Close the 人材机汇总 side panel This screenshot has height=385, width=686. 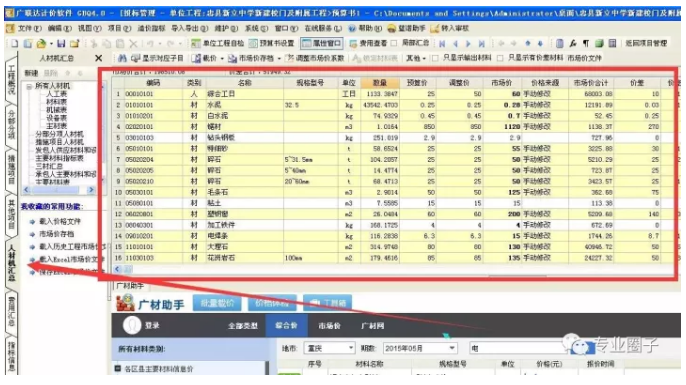(x=98, y=58)
